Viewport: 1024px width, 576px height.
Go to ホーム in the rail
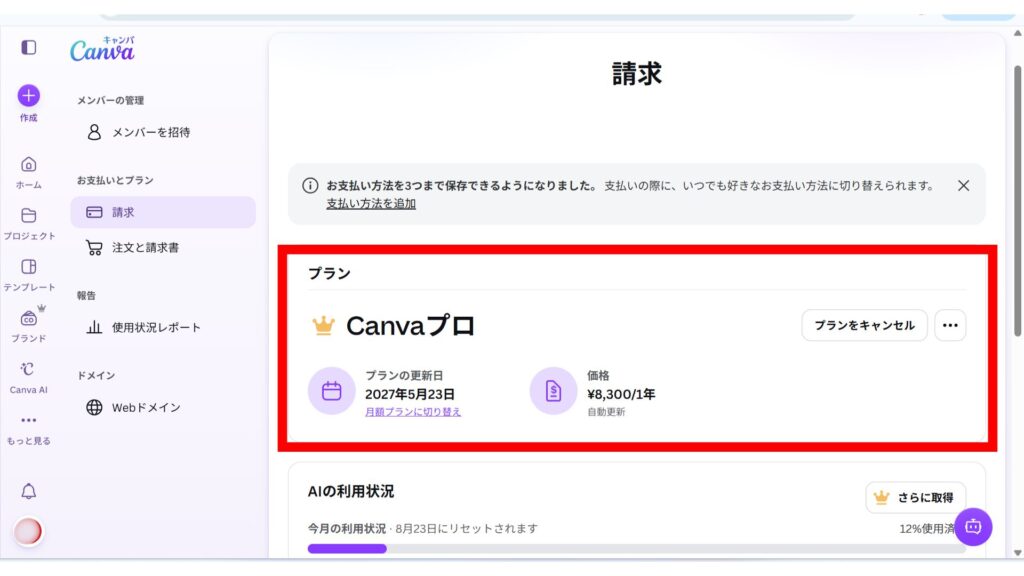pyautogui.click(x=28, y=172)
